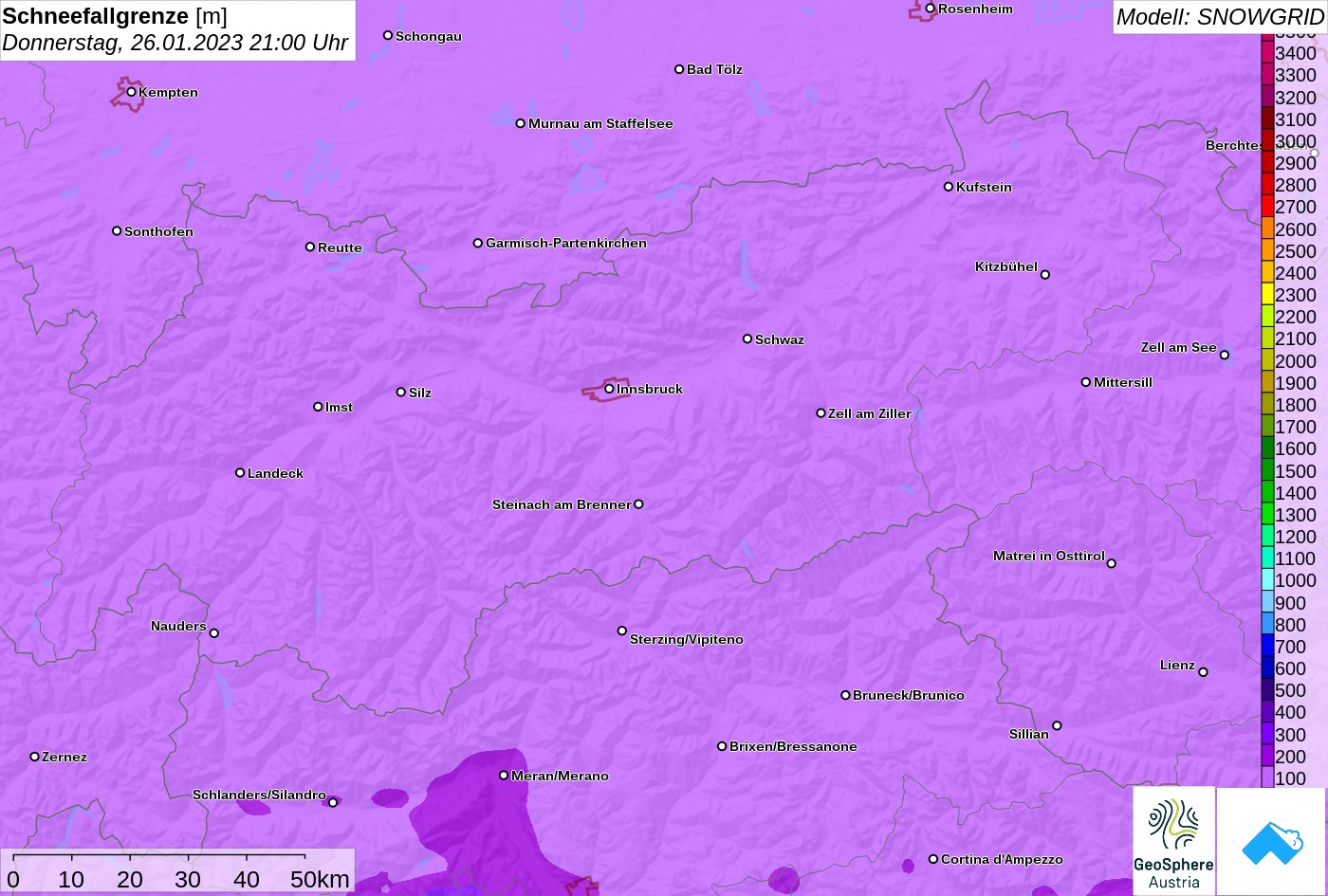Image resolution: width=1328 pixels, height=896 pixels.
Task: Select the Cortina d'Ampezzo marker dot
Action: click(x=933, y=859)
